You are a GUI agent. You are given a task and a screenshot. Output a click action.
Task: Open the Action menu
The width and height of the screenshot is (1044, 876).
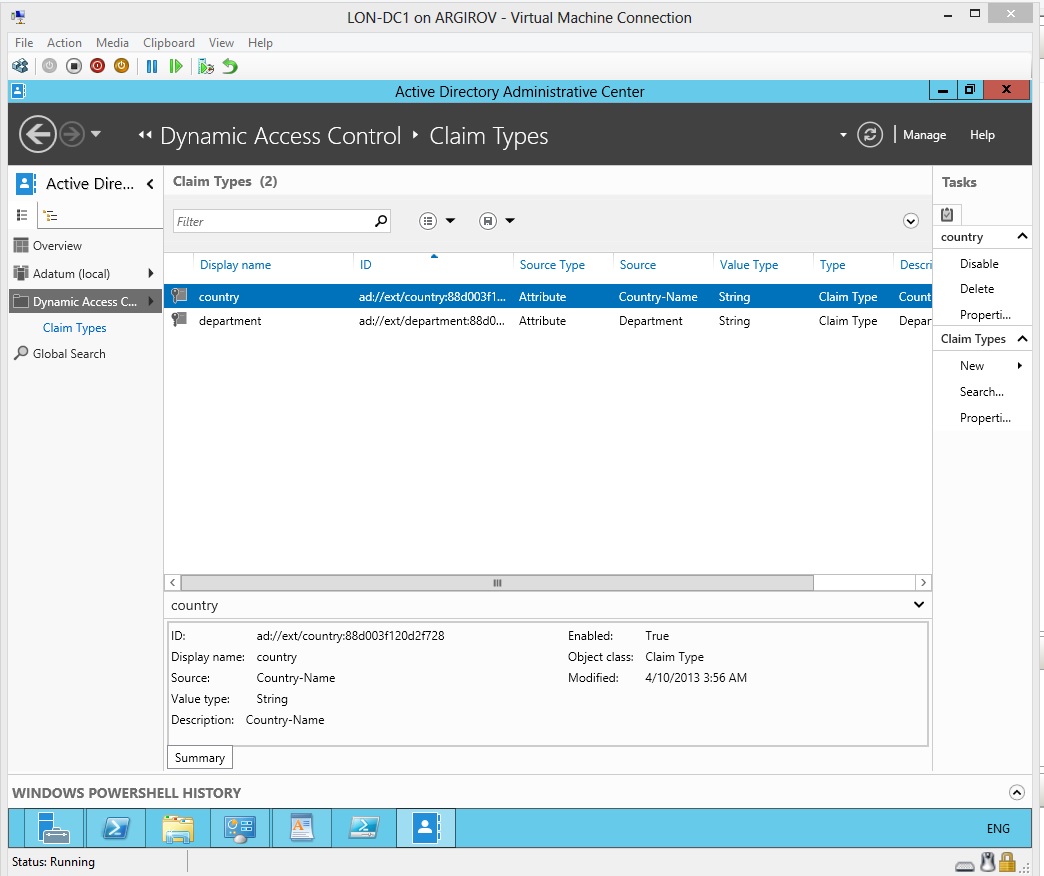[64, 43]
